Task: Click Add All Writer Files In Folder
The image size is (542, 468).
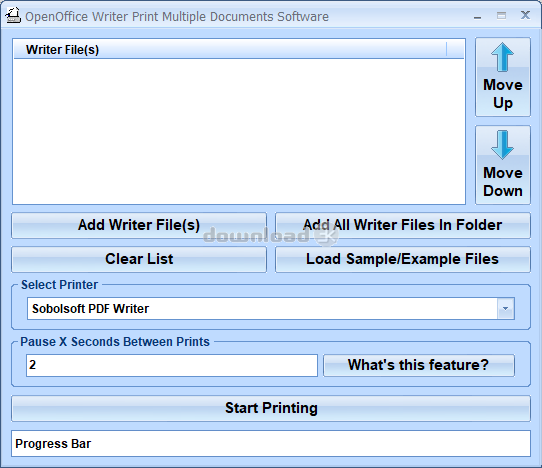Action: pyautogui.click(x=403, y=225)
